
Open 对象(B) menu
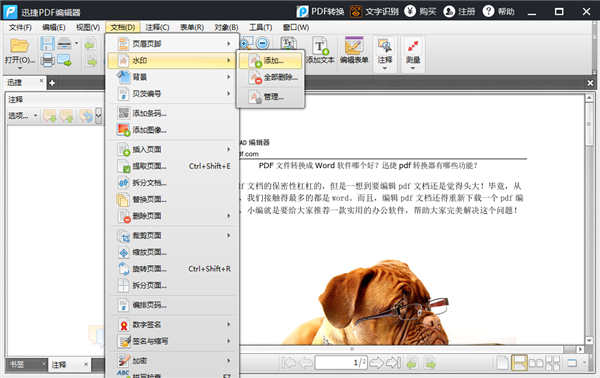tap(226, 27)
